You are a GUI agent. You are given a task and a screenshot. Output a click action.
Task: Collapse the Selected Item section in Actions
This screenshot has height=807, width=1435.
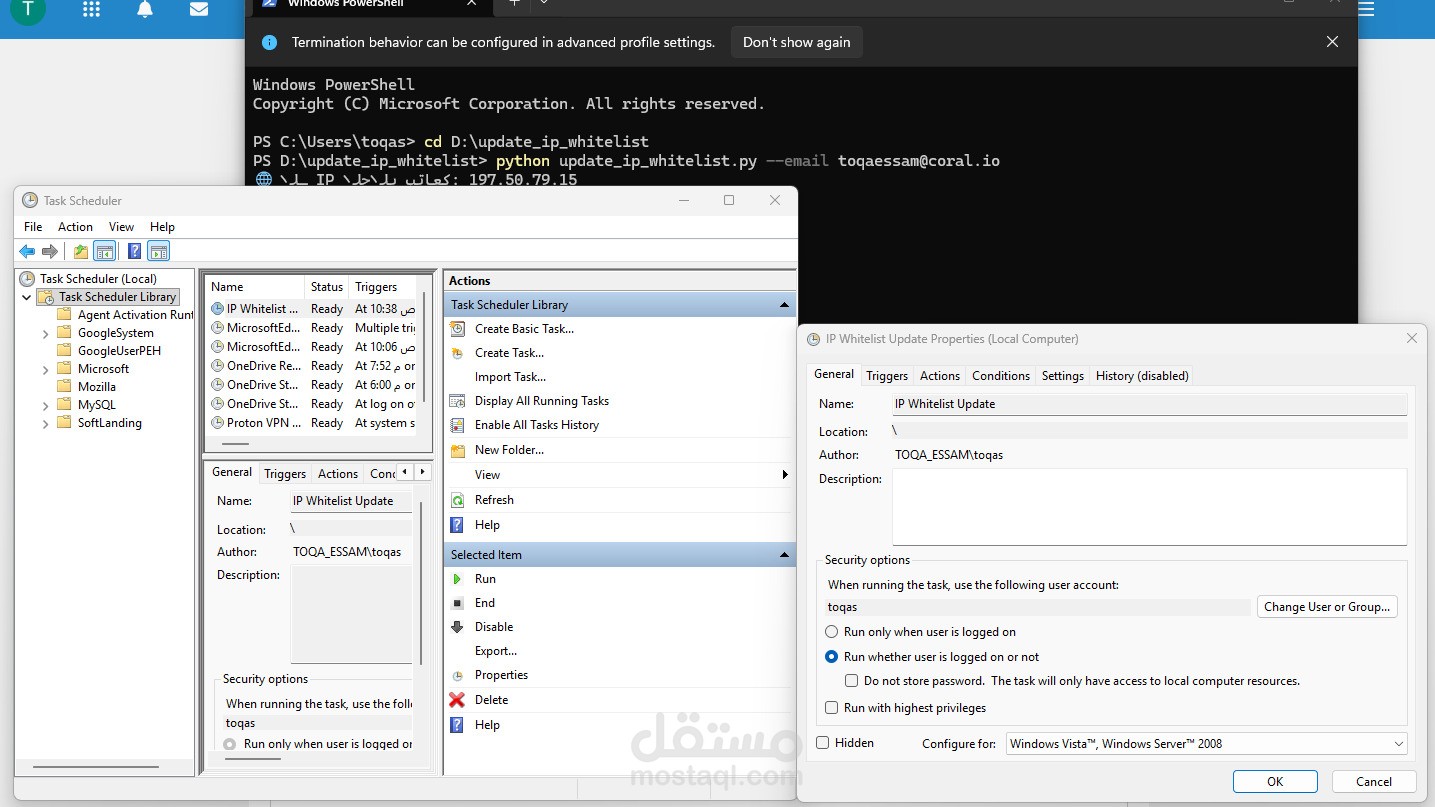click(x=784, y=555)
